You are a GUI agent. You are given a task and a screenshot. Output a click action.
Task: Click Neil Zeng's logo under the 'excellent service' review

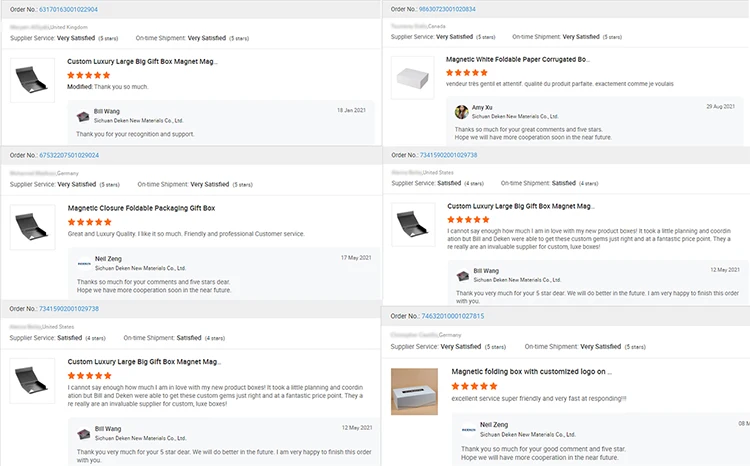(468, 429)
